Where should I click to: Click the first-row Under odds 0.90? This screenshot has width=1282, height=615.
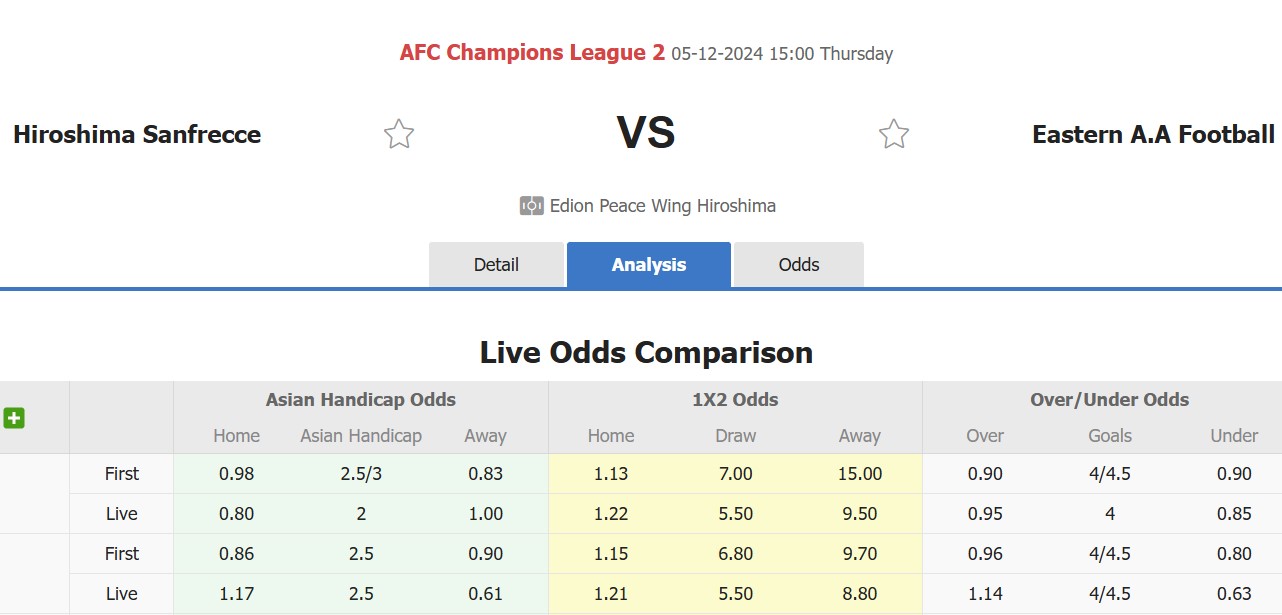pos(1235,474)
